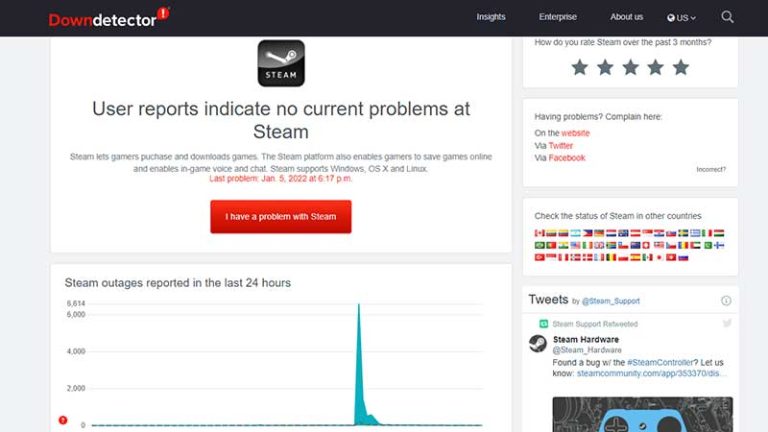
Task: Rate Steam three stars
Action: point(630,67)
